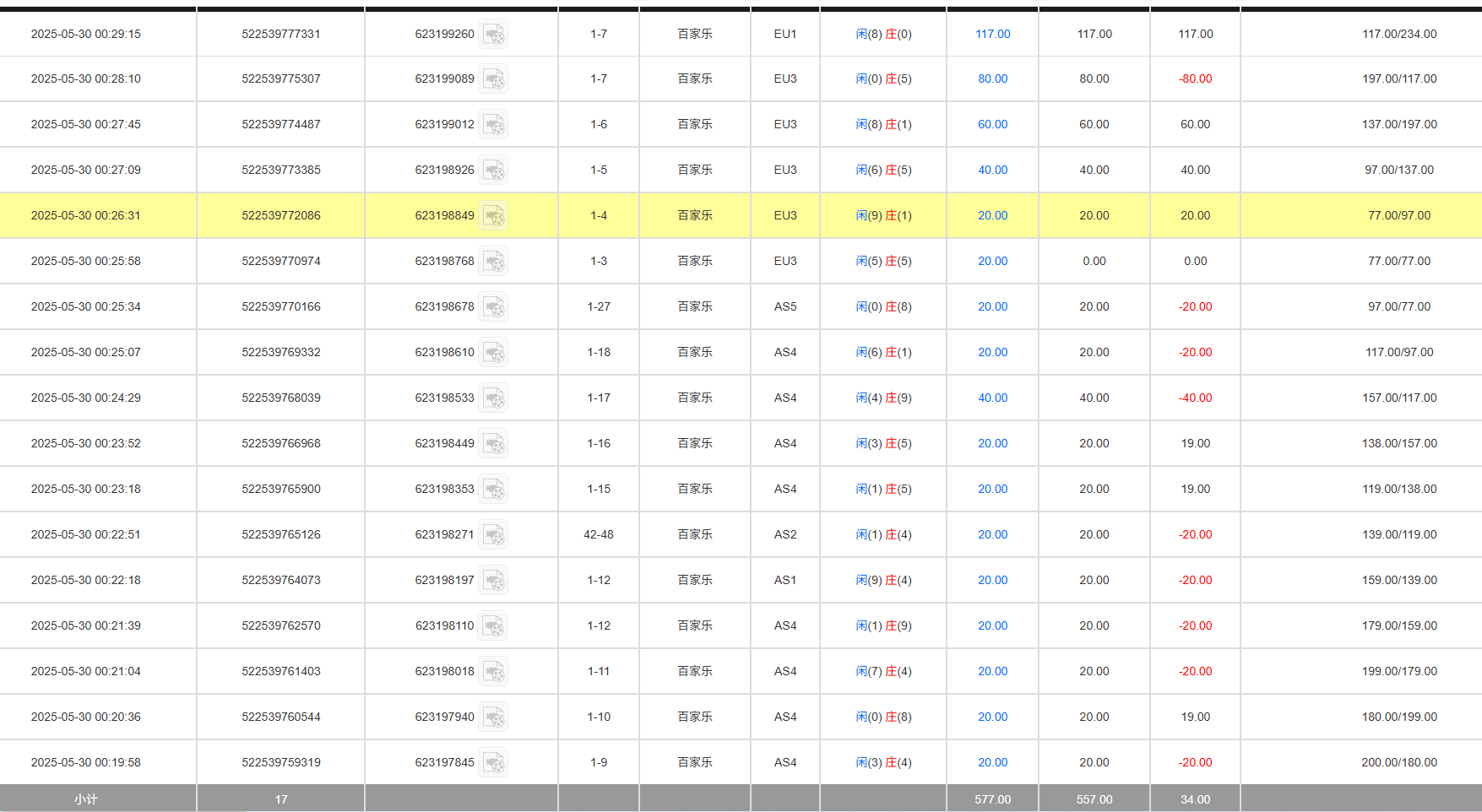Play replay icon next to 623198110
The height and width of the screenshot is (812, 1482).
pyautogui.click(x=493, y=626)
